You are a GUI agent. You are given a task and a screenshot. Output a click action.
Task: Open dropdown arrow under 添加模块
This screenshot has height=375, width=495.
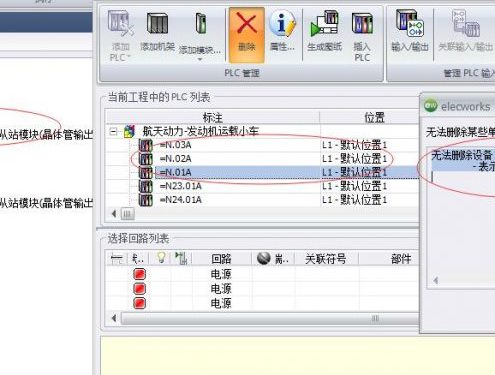pyautogui.click(x=200, y=60)
